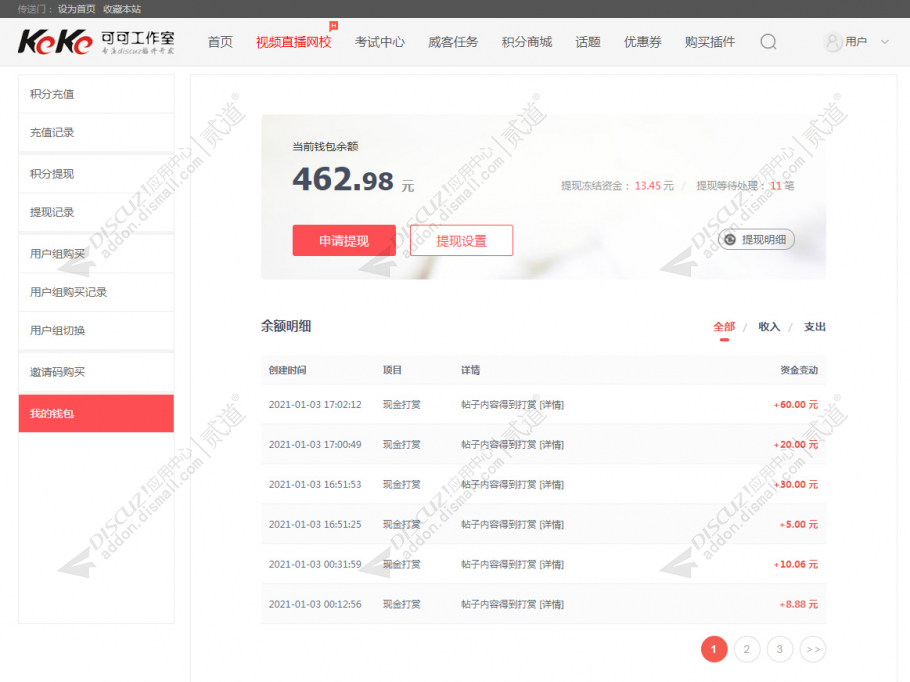Click the 462.98 wallet balance amount

(x=343, y=179)
